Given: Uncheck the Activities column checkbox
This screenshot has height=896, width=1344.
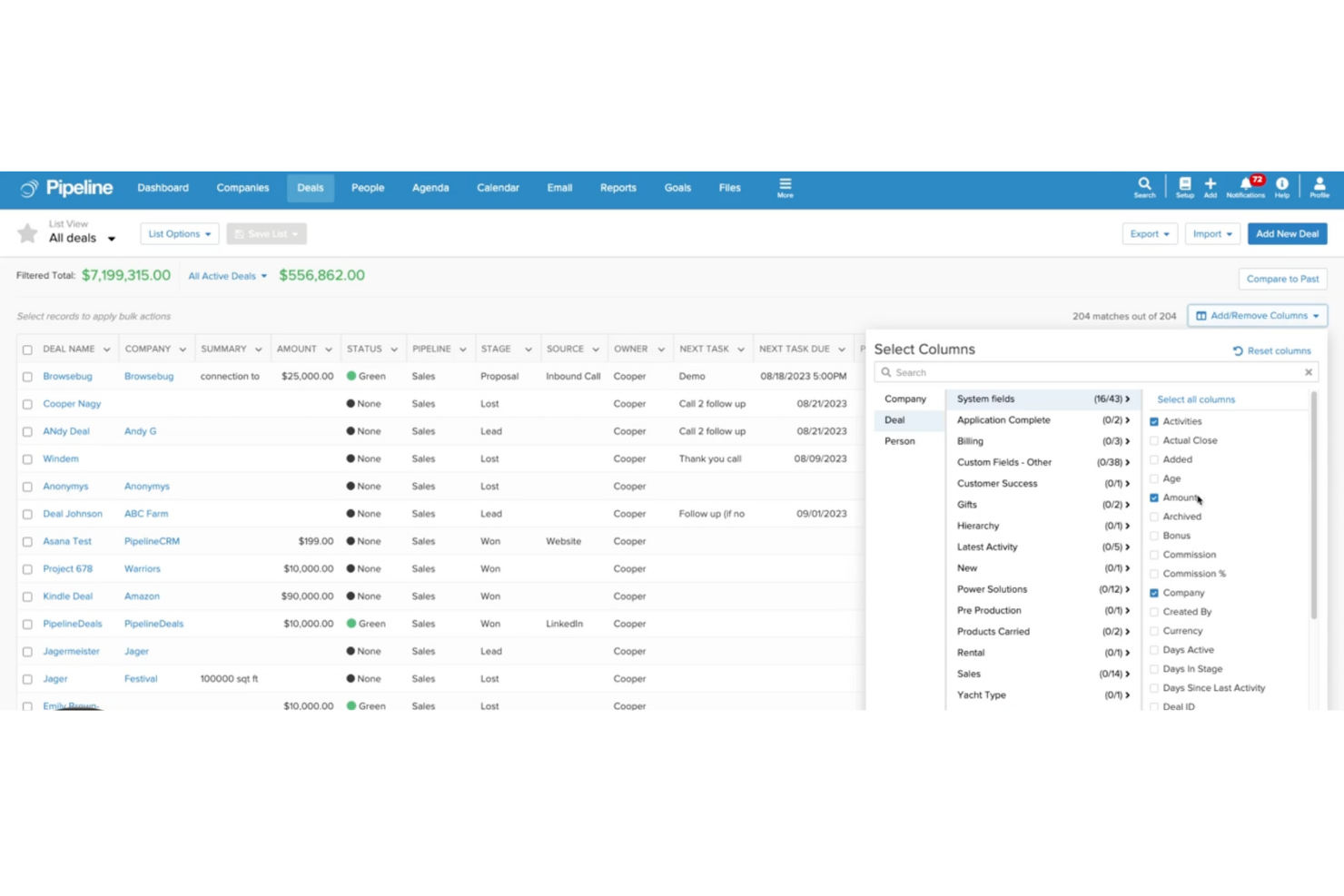Looking at the screenshot, I should tap(1154, 421).
